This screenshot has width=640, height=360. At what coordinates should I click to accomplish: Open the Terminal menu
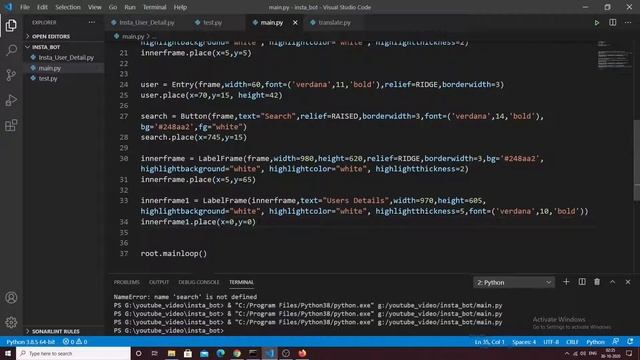pos(155,7)
